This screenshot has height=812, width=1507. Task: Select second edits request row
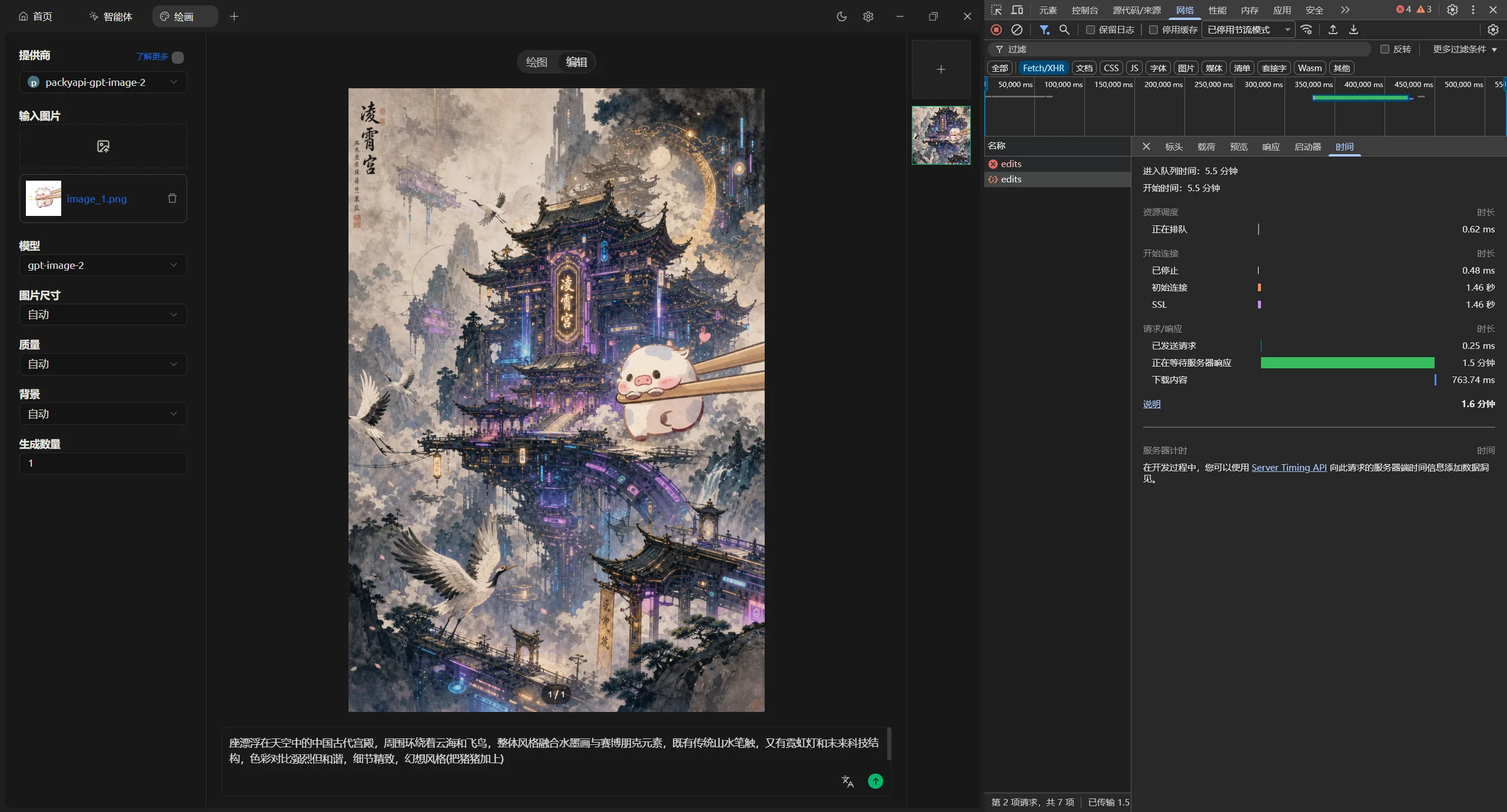coord(1057,179)
